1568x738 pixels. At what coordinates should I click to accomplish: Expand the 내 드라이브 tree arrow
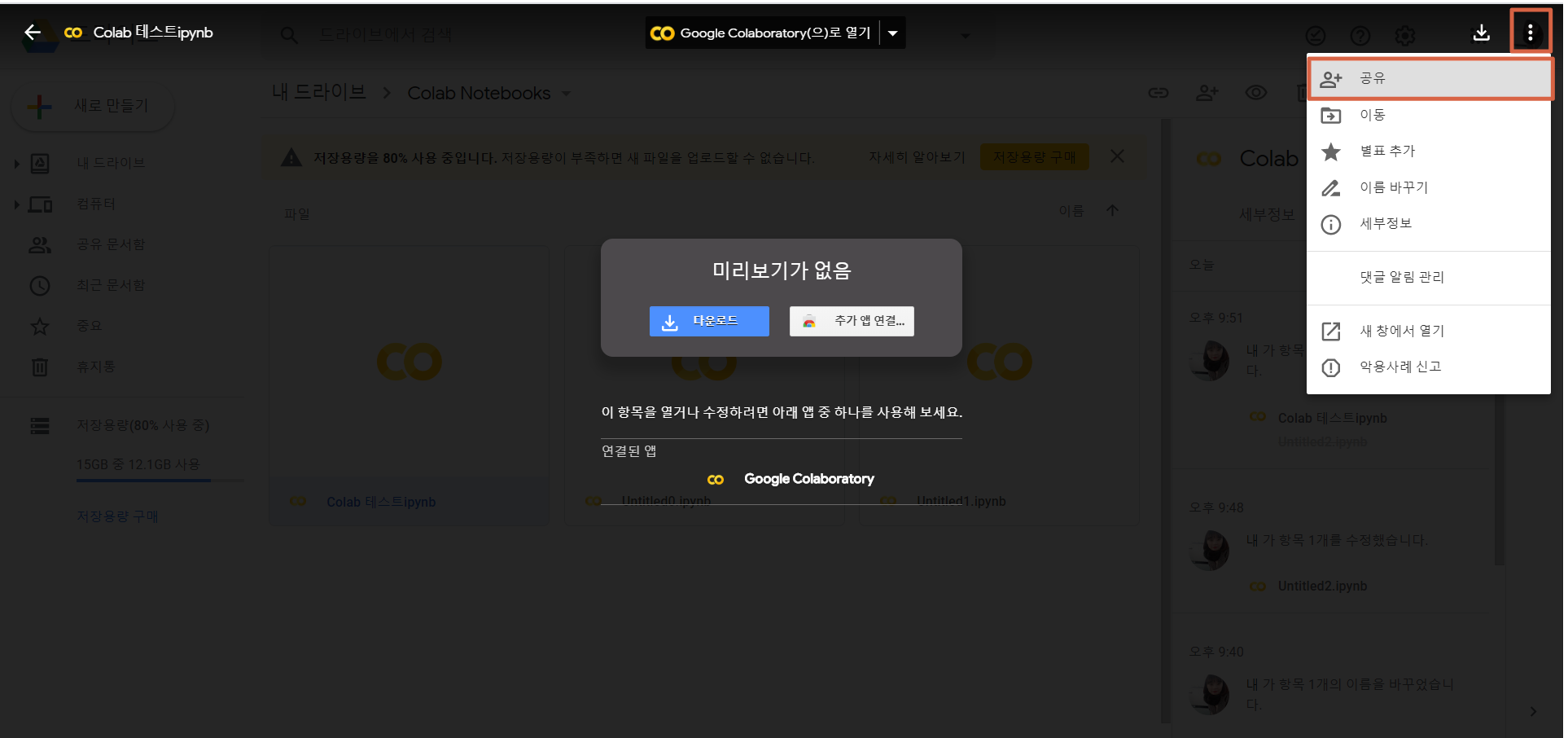[16, 164]
